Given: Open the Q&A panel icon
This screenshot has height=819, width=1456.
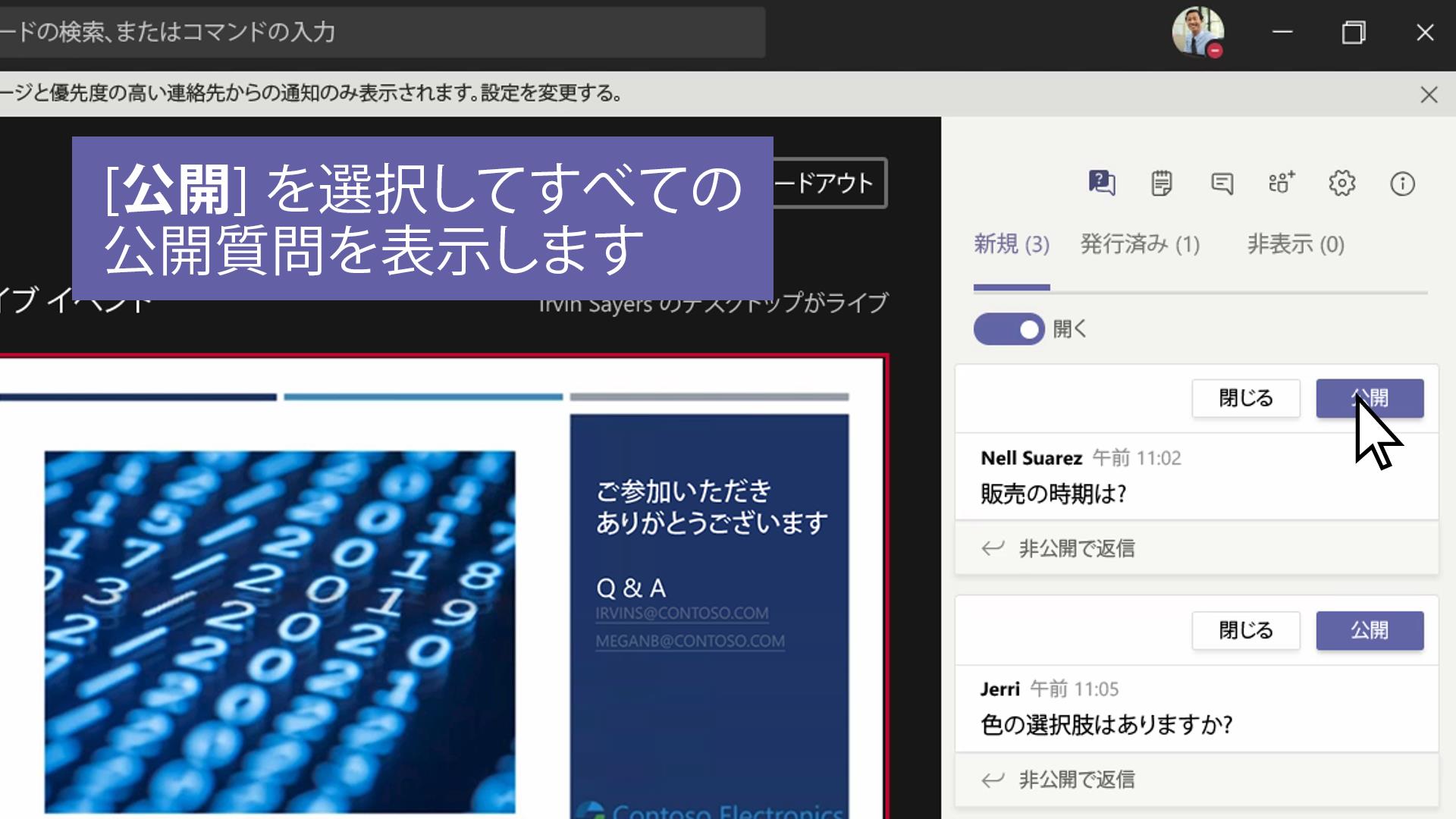Looking at the screenshot, I should pyautogui.click(x=1101, y=183).
